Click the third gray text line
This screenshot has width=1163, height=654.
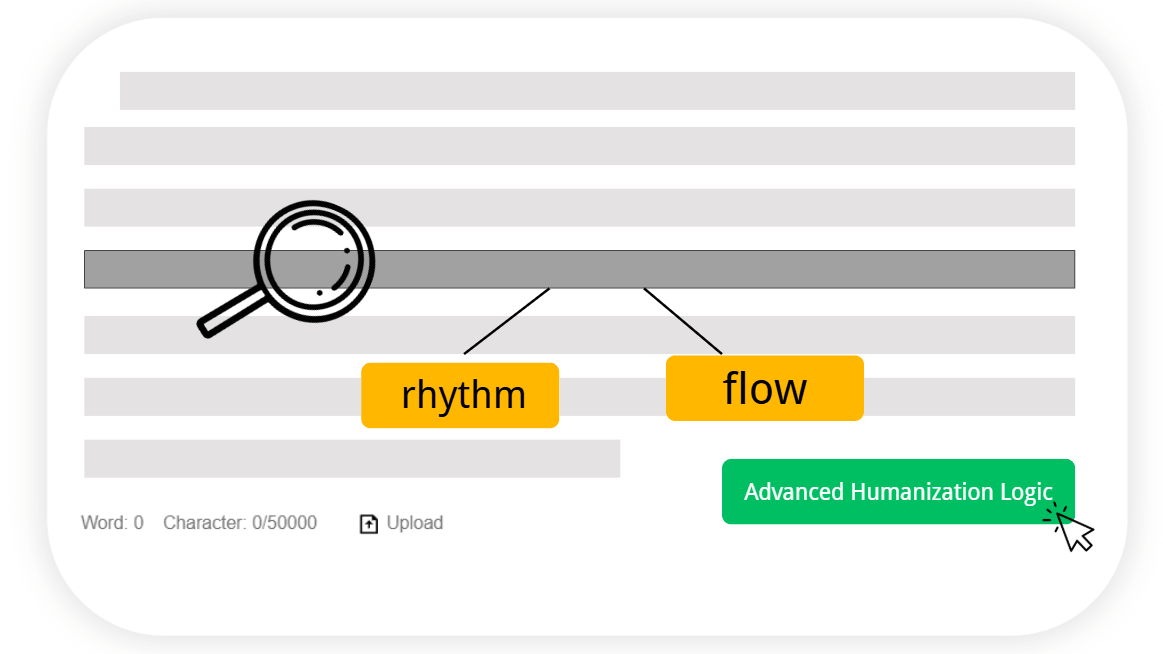[x=579, y=208]
